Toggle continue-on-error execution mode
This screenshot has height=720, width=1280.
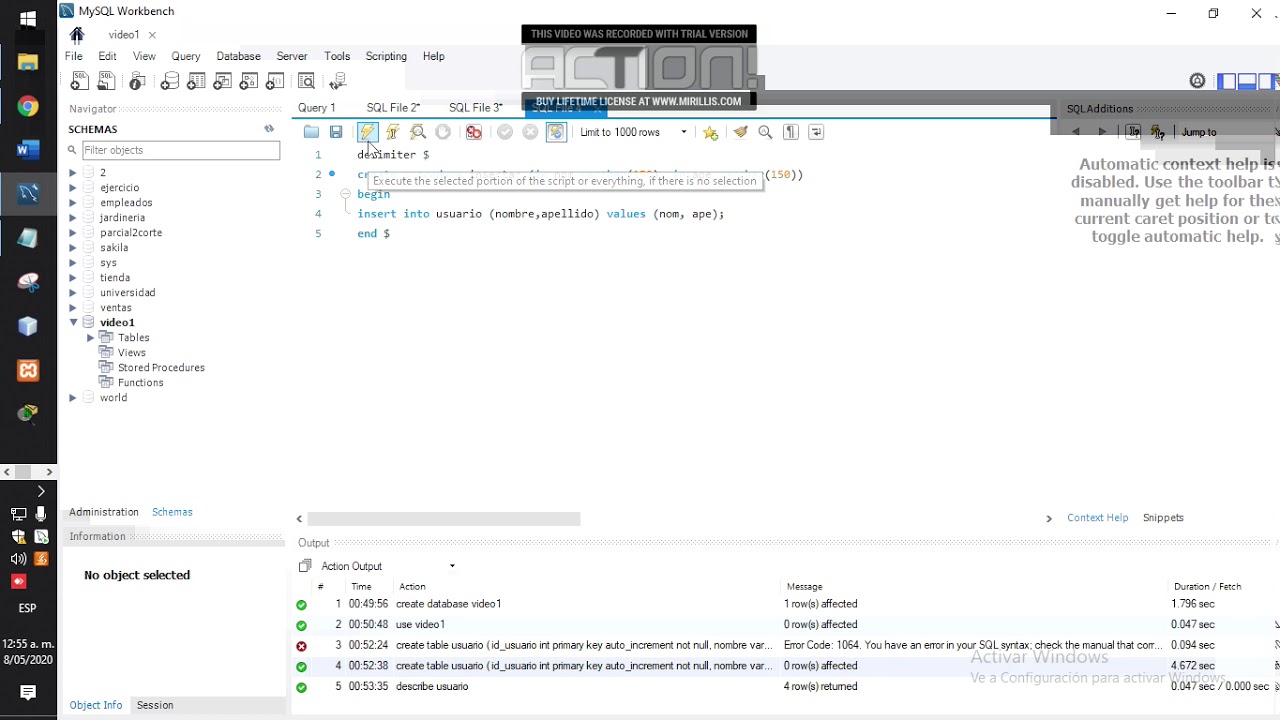[x=474, y=132]
